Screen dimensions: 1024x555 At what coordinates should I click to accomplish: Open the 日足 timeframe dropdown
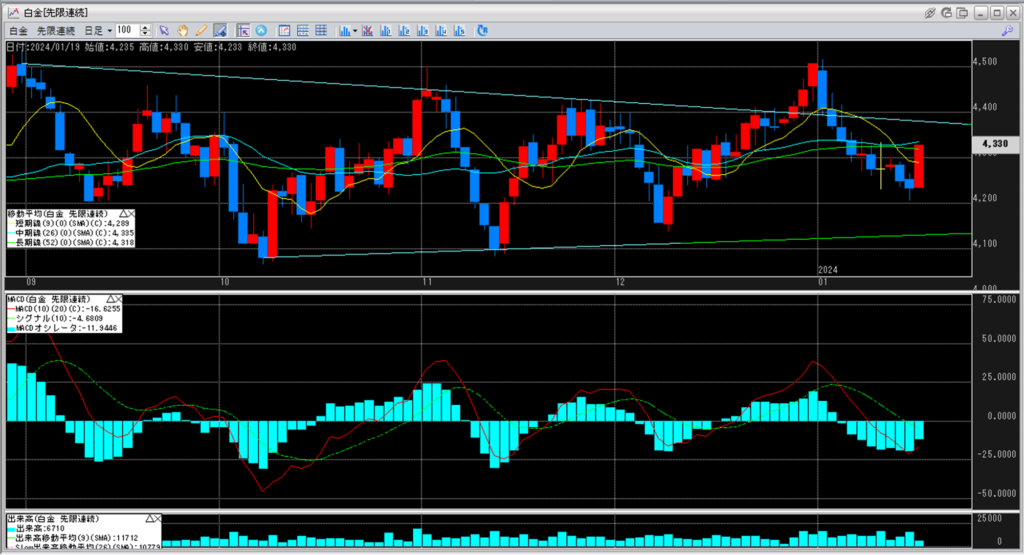tap(98, 31)
